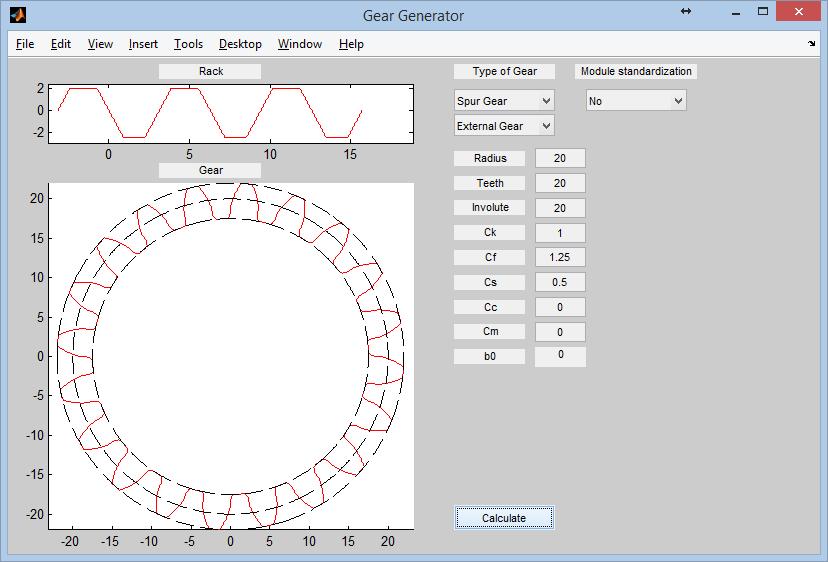Image resolution: width=828 pixels, height=562 pixels.
Task: Click the Module standardization label
Action: (636, 71)
